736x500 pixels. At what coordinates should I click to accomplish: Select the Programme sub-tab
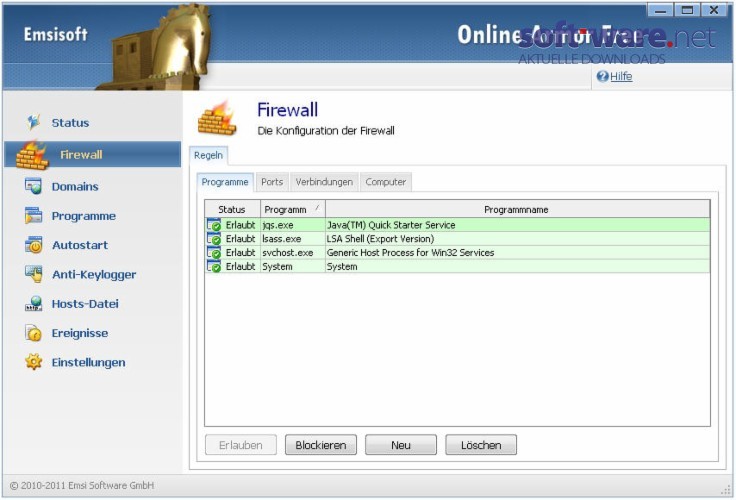click(x=225, y=182)
